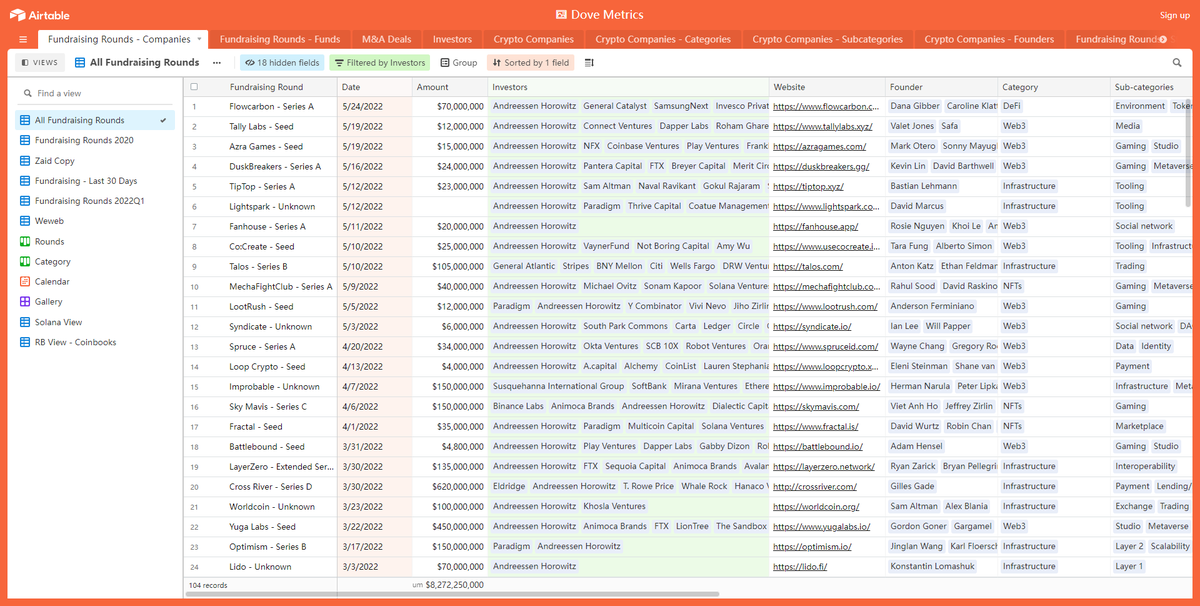The height and width of the screenshot is (606, 1200).
Task: Click the Founder column header
Action: pos(941,87)
